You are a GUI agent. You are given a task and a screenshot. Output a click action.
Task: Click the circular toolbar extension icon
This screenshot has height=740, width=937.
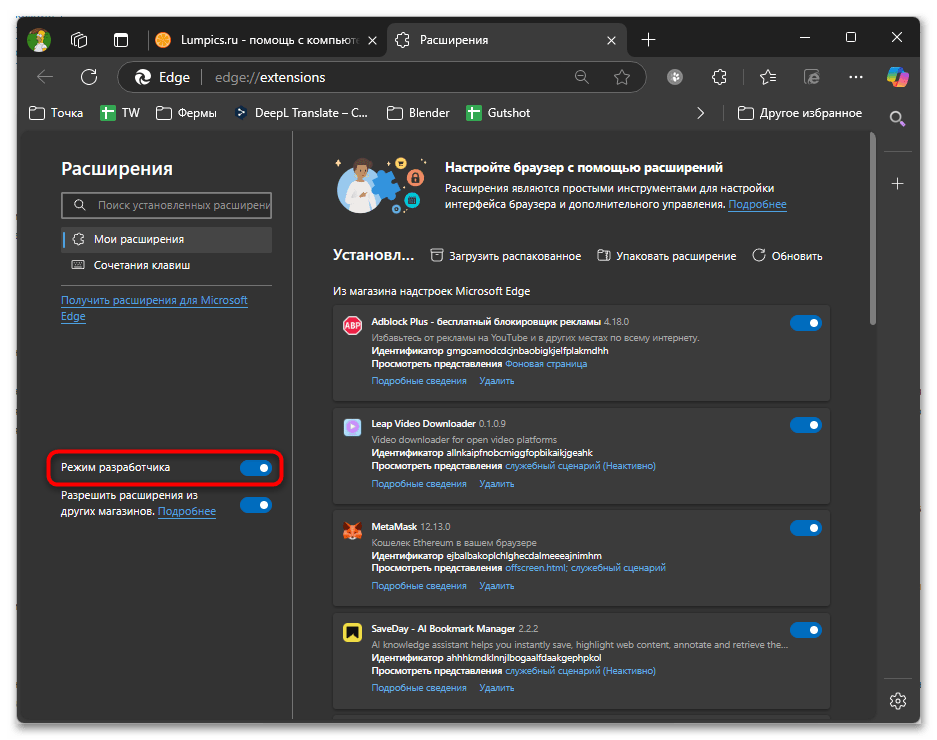675,77
